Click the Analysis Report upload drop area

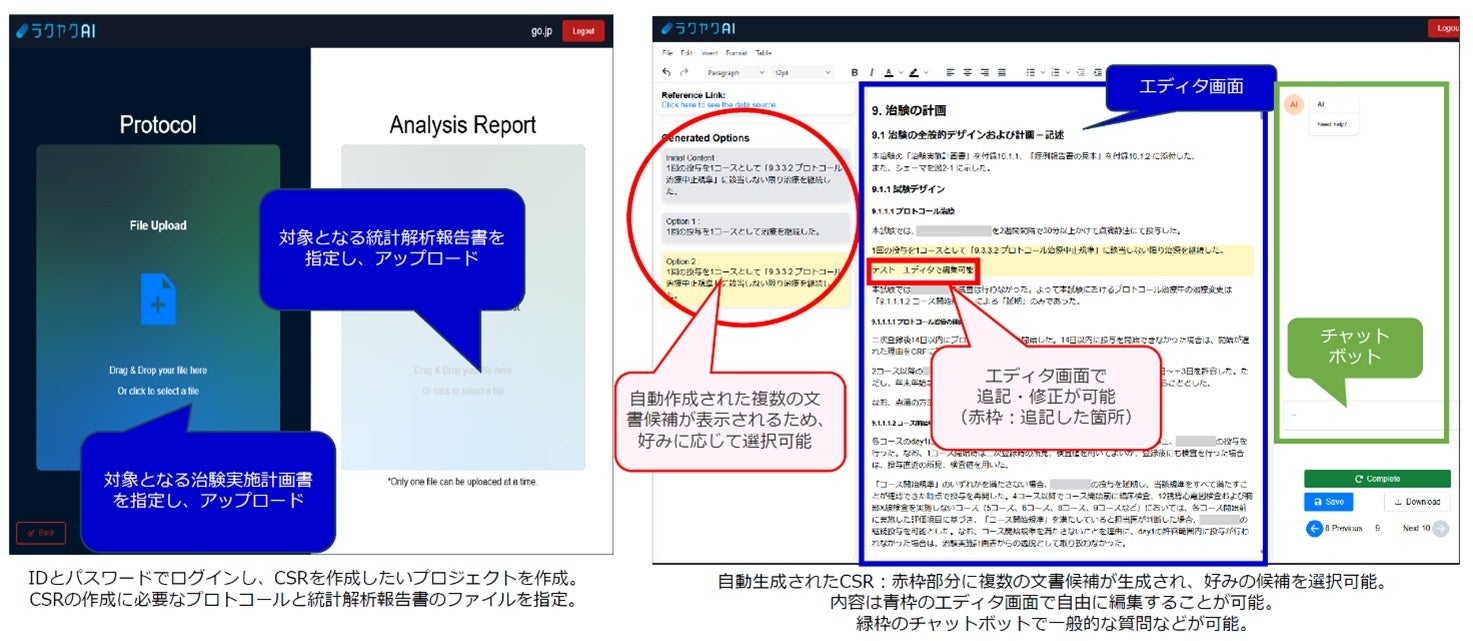463,307
